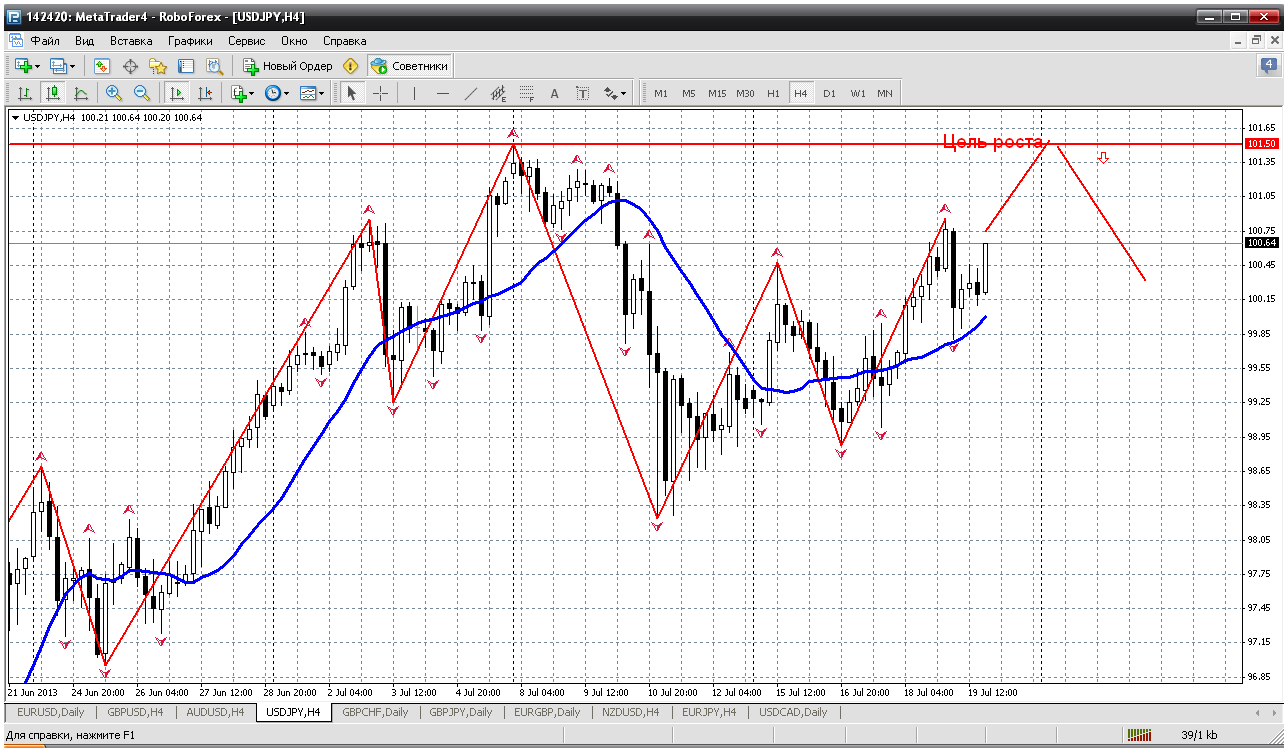
Task: Switch to the EURJPY,H4 chart tab
Action: (709, 712)
